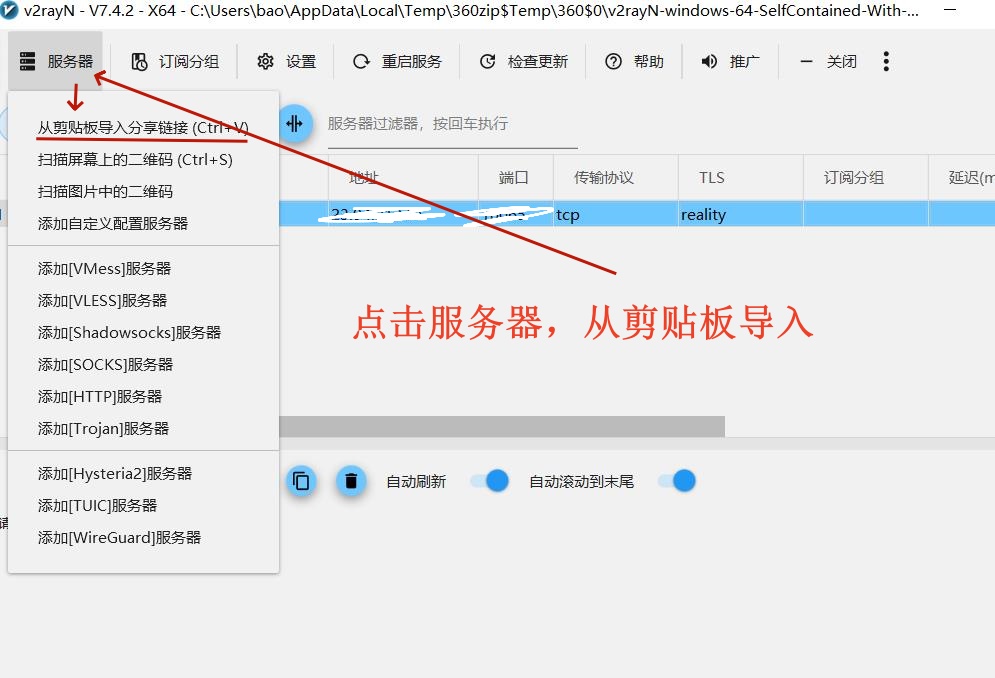Screen dimensions: 995x678
Task: Open the 帮助 help menu
Action: pos(635,62)
